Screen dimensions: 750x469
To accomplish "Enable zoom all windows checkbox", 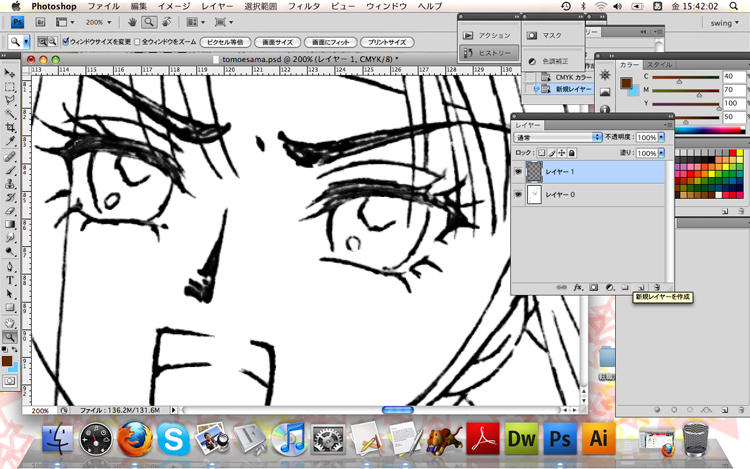I will [137, 42].
